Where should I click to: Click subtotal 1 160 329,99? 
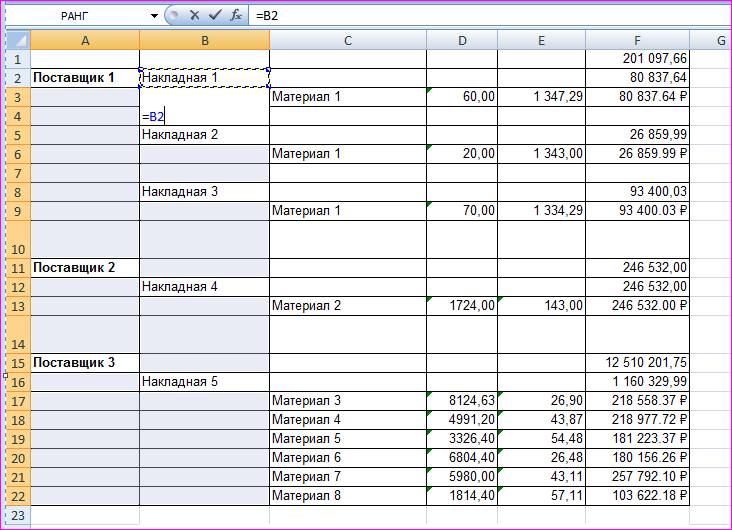coord(637,382)
